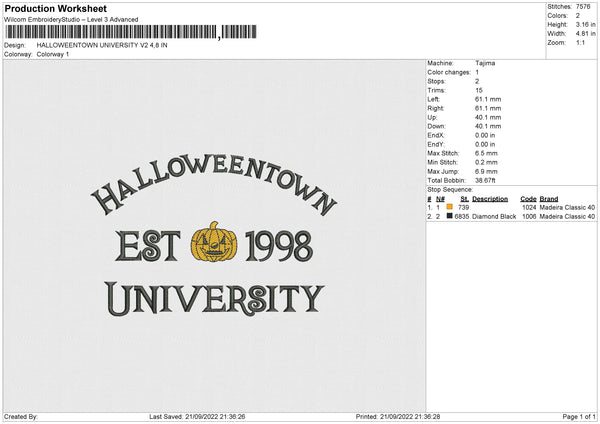The width and height of the screenshot is (600, 424).
Task: Click the "Last Saved" timestamp in footer
Action: 197,417
